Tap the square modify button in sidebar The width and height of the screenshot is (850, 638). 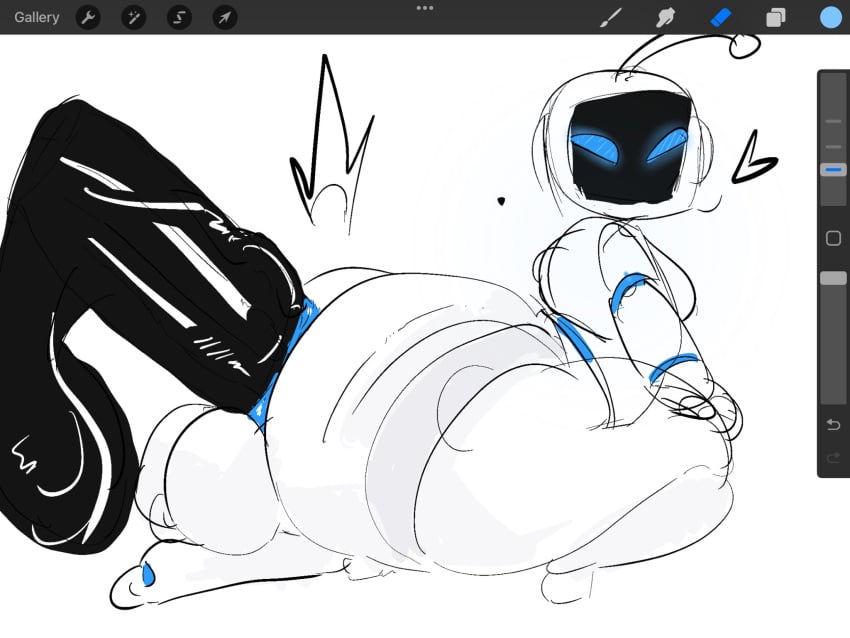point(833,238)
